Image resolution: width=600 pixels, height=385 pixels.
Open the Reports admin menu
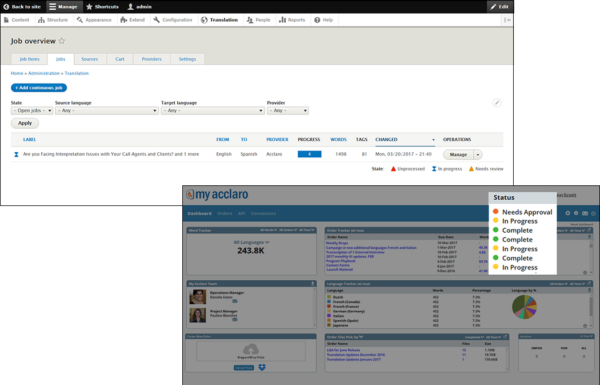tap(292, 20)
